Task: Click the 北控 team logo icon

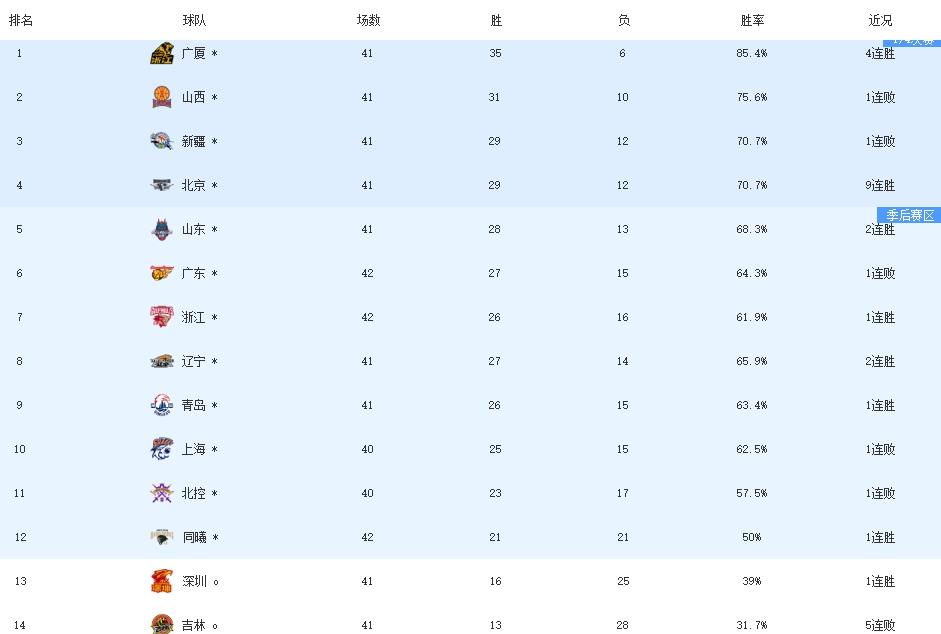Action: [x=162, y=493]
